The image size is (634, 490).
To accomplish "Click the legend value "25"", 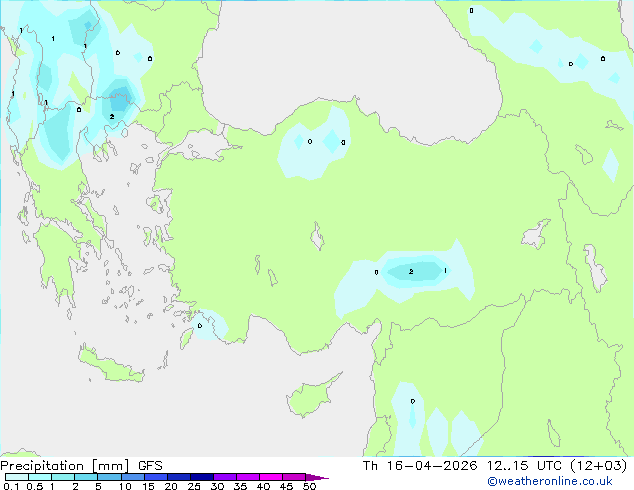I will [x=194, y=486].
